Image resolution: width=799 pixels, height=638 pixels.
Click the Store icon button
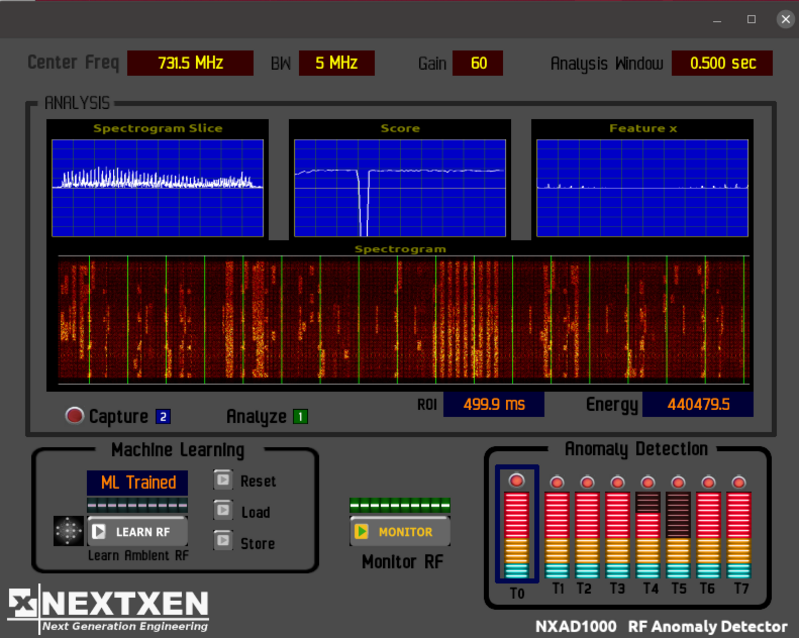coord(222,543)
